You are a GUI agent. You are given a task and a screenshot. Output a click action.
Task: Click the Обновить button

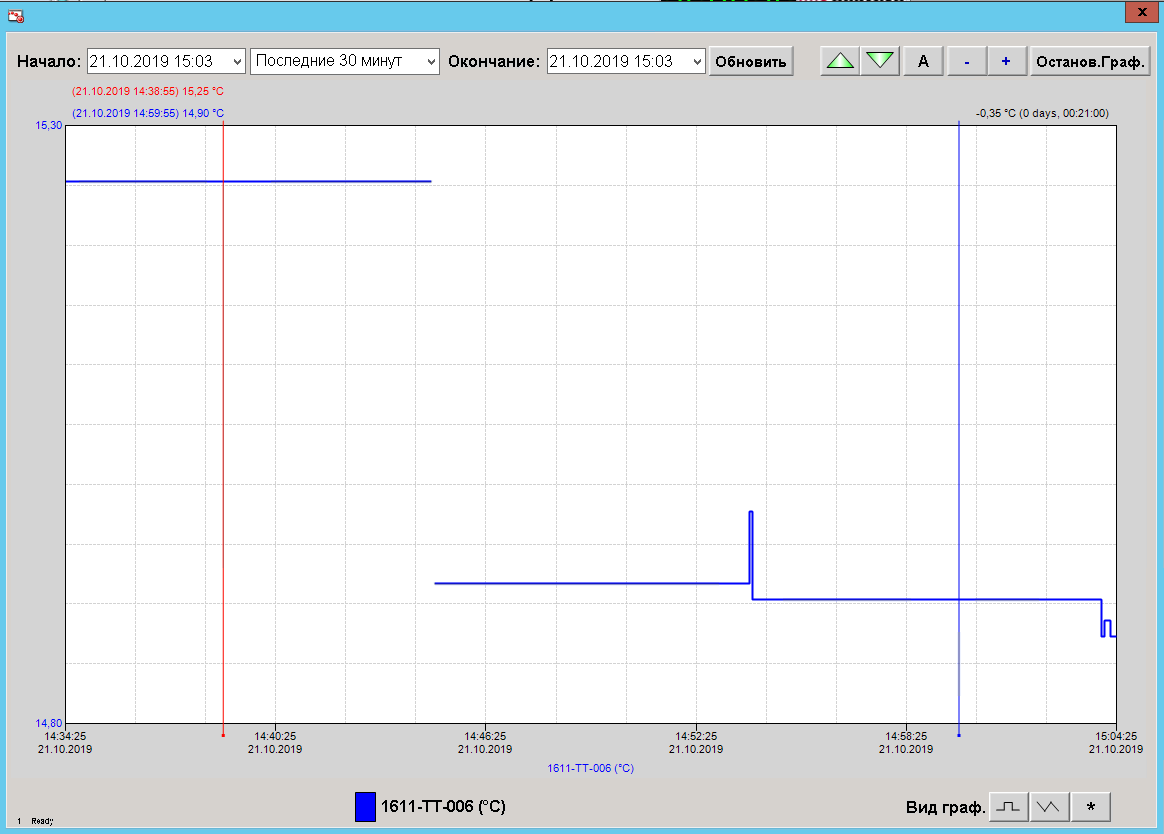[751, 61]
